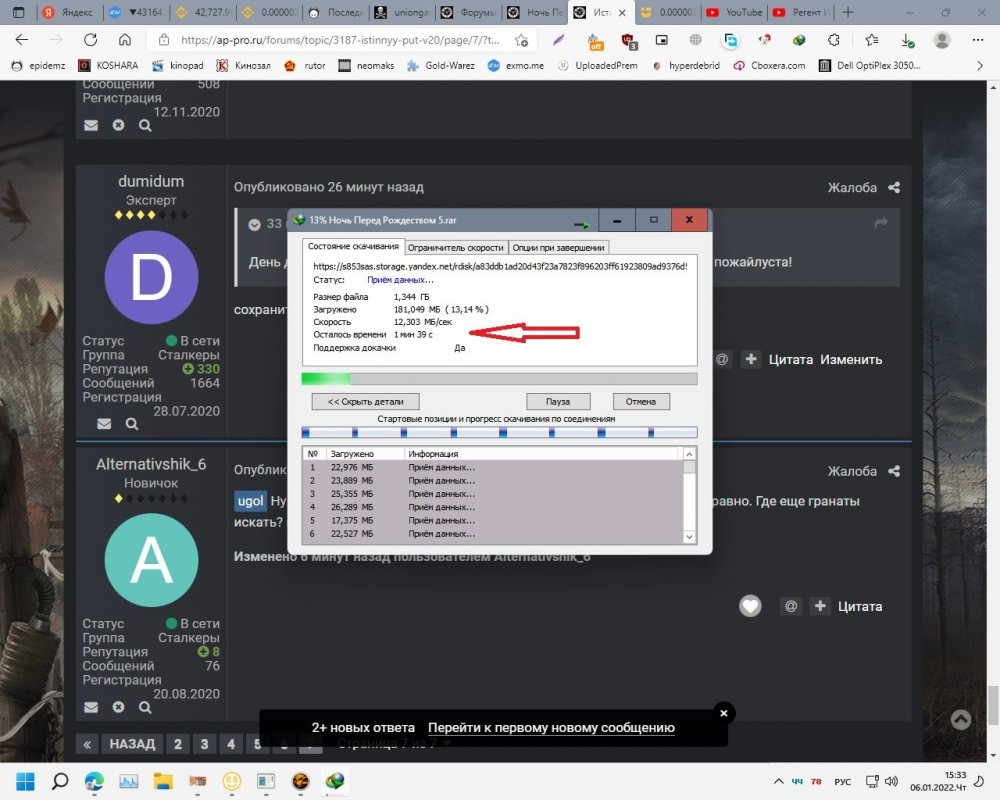Follow the Перейти к первому новому сообщению link
Viewport: 1000px width, 800px height.
pyautogui.click(x=551, y=728)
